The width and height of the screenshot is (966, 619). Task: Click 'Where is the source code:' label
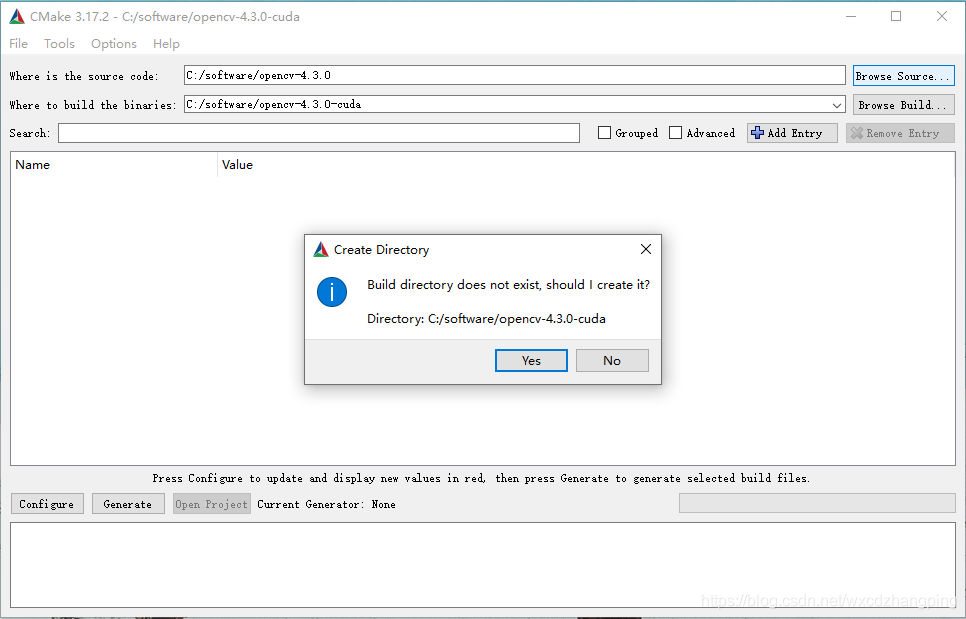[x=84, y=76]
